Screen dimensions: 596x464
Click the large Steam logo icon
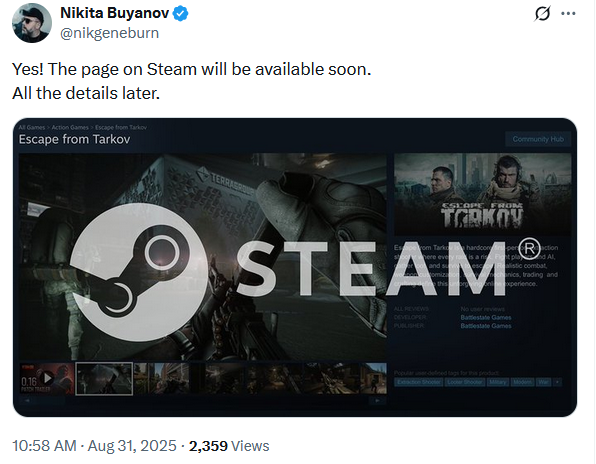point(138,272)
